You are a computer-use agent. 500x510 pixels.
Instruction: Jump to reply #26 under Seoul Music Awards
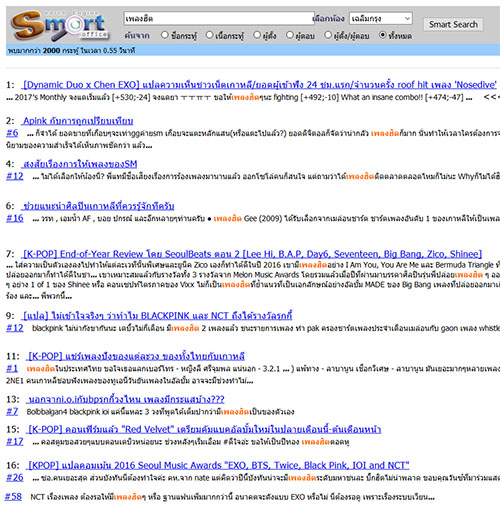coord(15,478)
